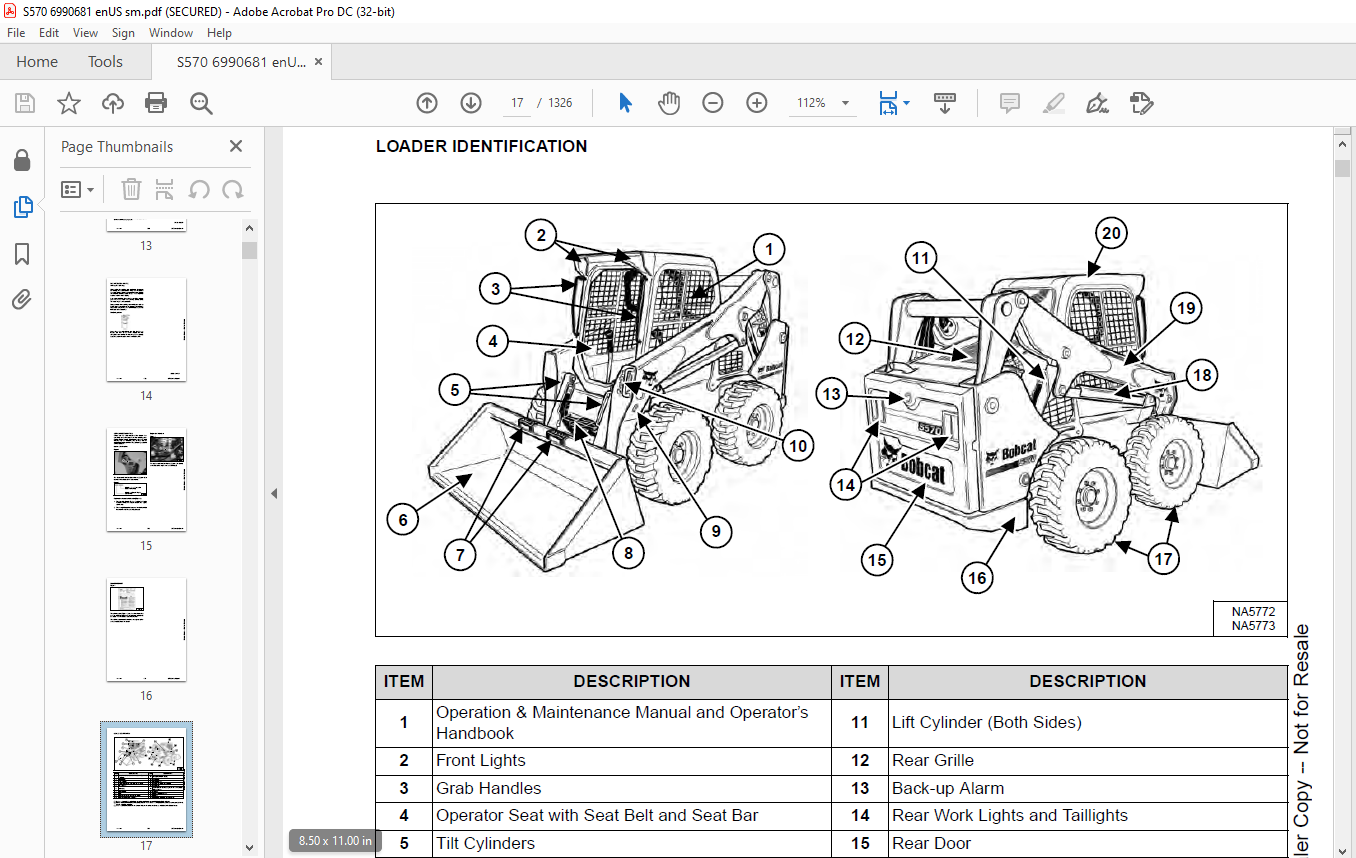Zoom out with minus icon
Image resolution: width=1356 pixels, height=858 pixels.
[713, 103]
